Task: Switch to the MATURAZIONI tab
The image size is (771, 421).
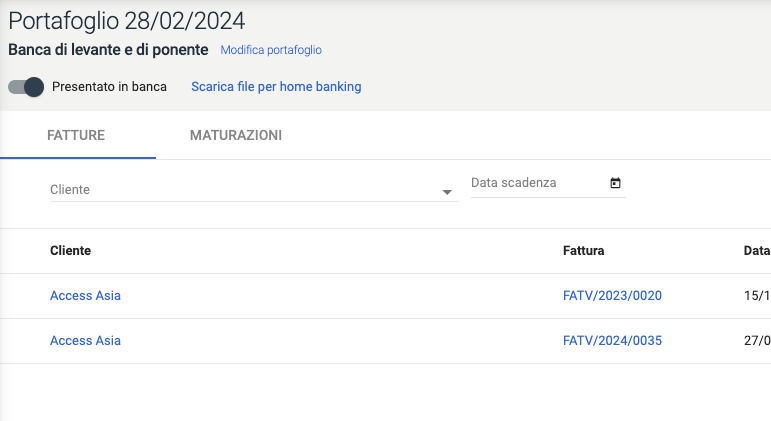Action: point(236,135)
